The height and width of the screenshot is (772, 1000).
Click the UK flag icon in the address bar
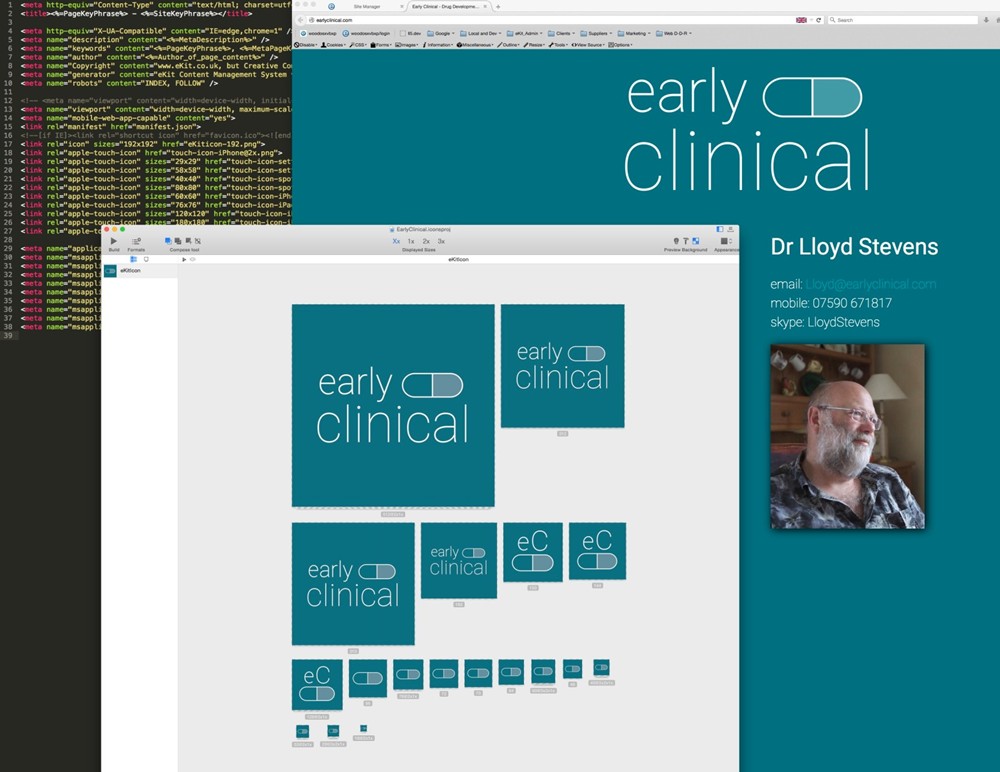(x=801, y=20)
